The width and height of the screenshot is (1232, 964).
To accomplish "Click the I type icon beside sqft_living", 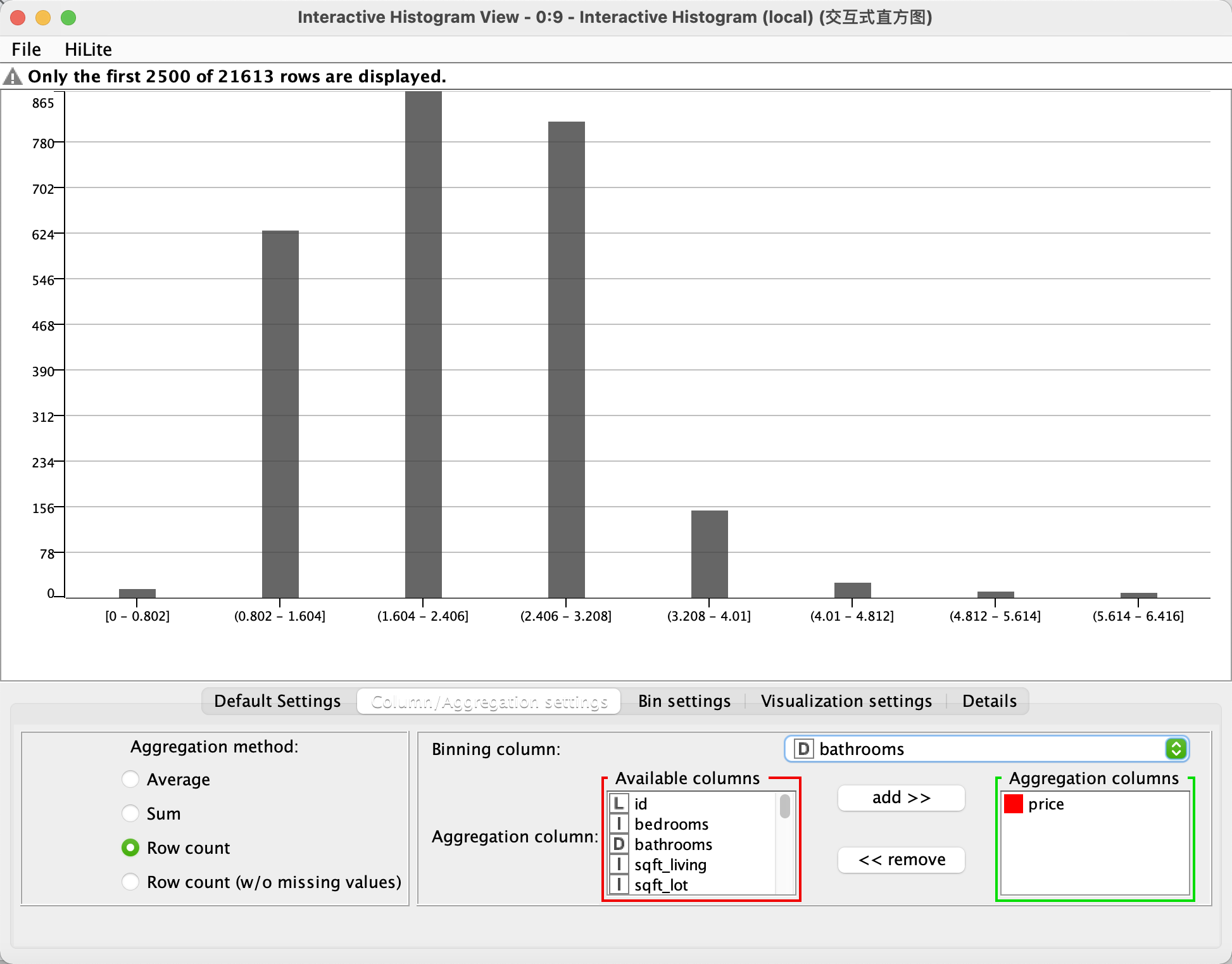I will tap(619, 865).
